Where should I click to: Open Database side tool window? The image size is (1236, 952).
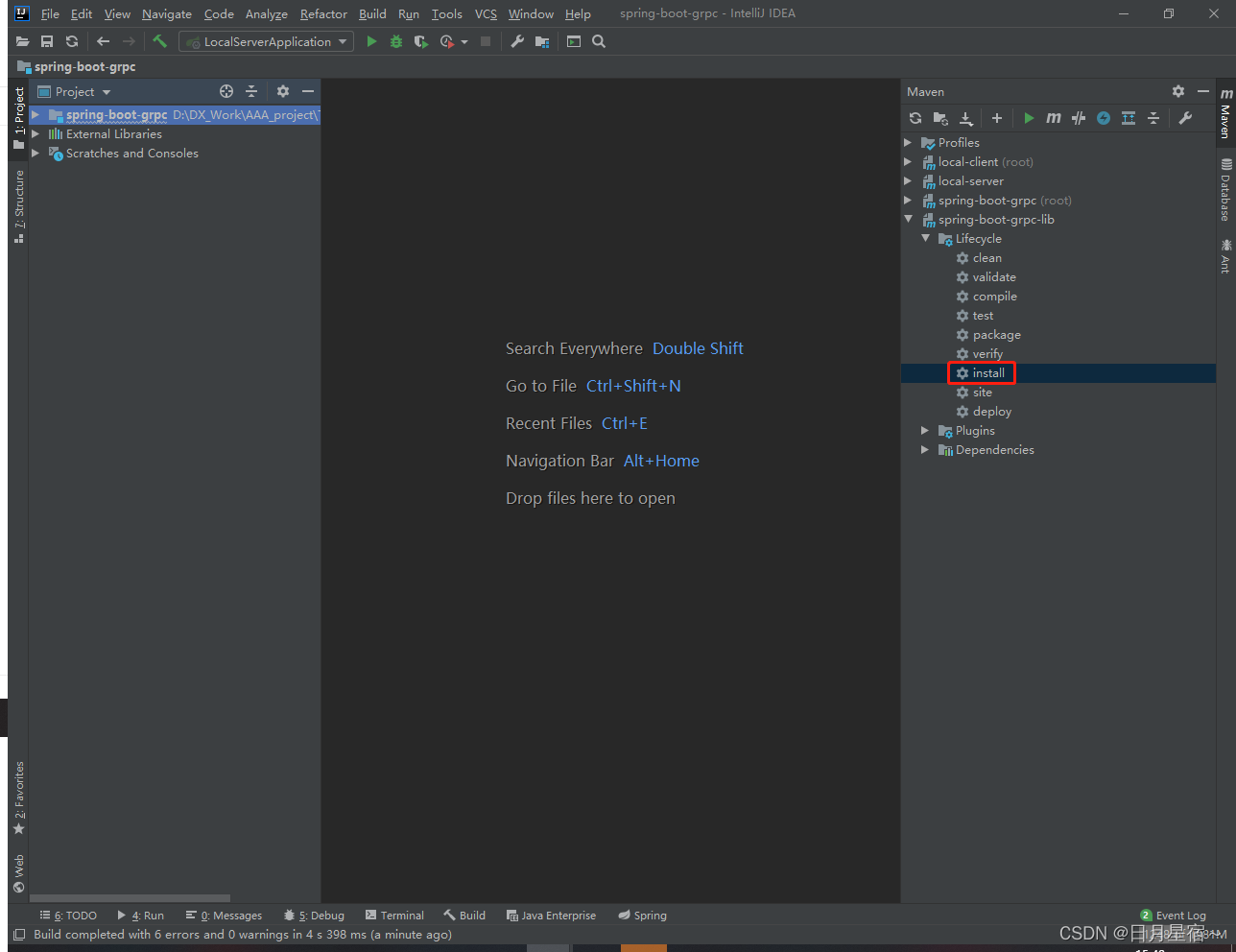pos(1225,191)
